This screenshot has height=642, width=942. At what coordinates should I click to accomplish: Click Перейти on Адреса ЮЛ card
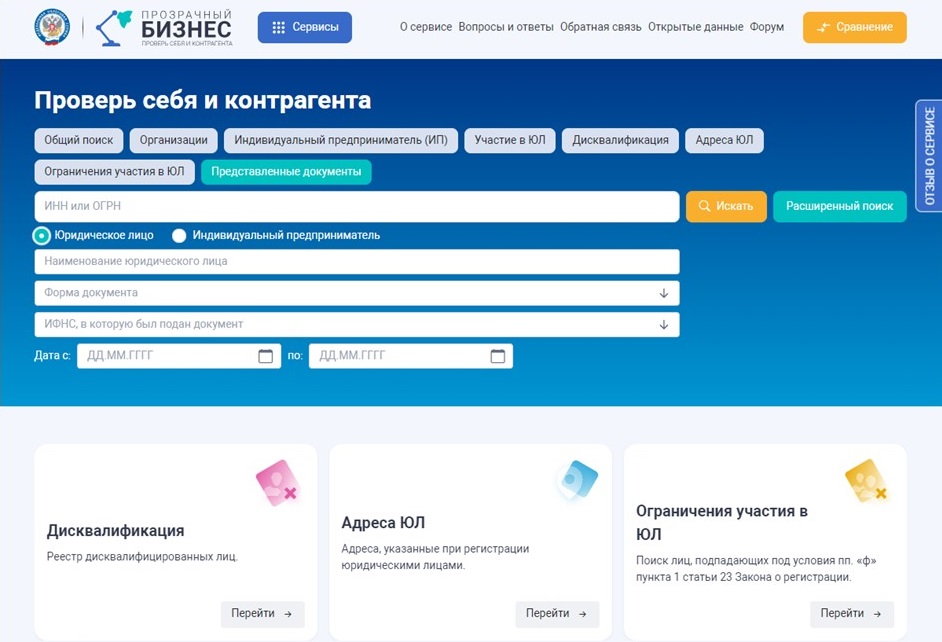coord(557,614)
